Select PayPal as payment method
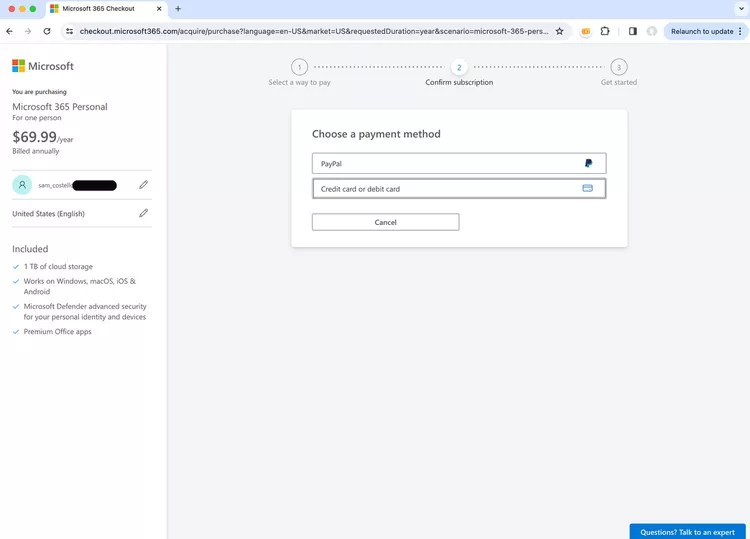This screenshot has height=539, width=750. pyautogui.click(x=458, y=163)
